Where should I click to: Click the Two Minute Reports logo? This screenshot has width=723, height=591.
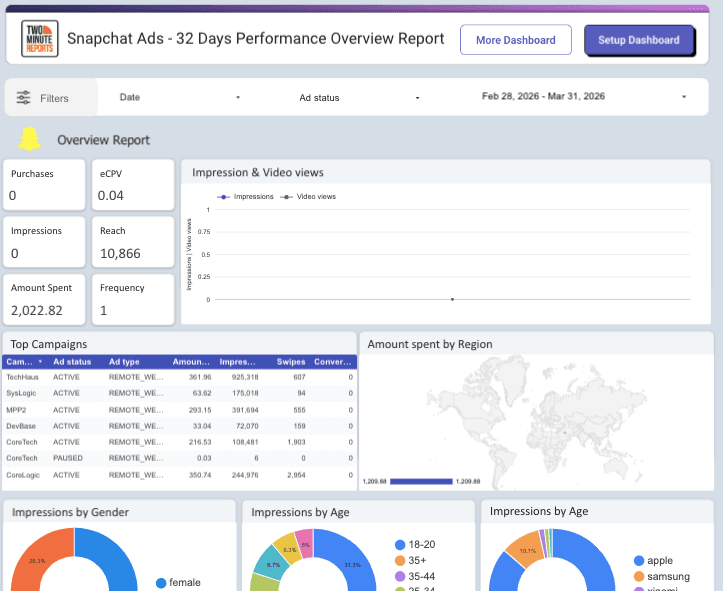click(x=40, y=39)
